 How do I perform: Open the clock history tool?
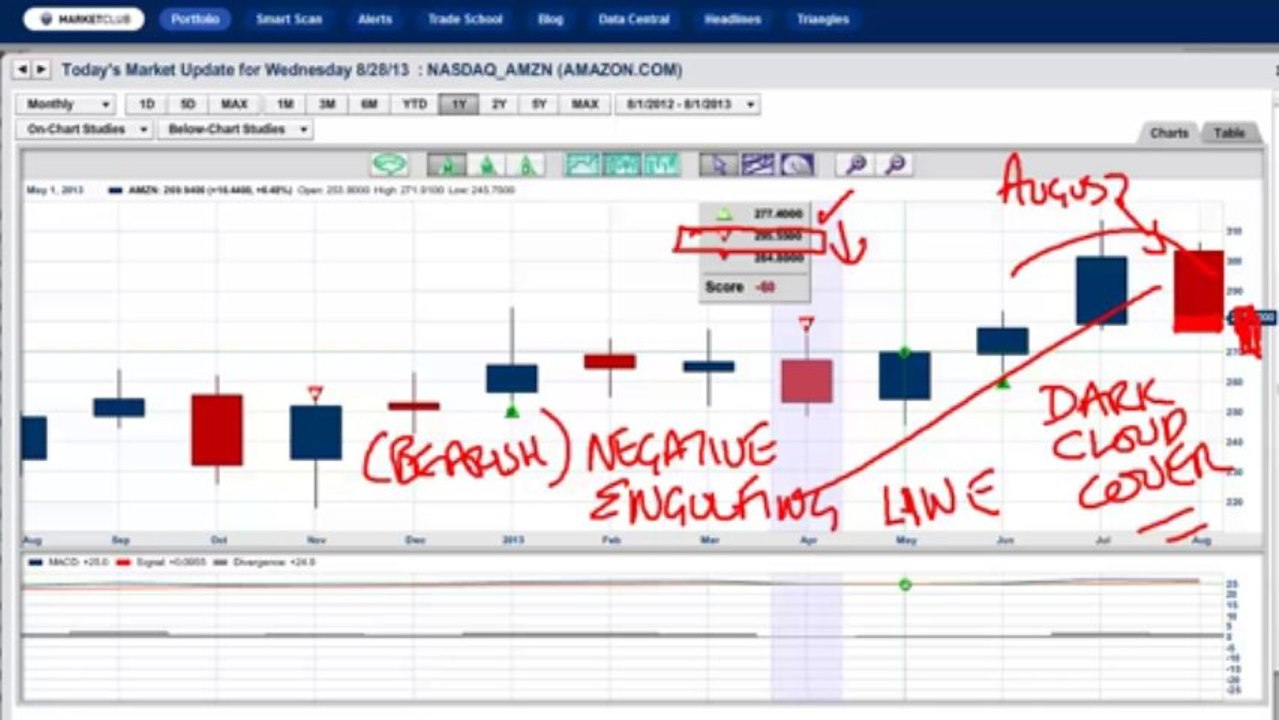pyautogui.click(x=796, y=165)
